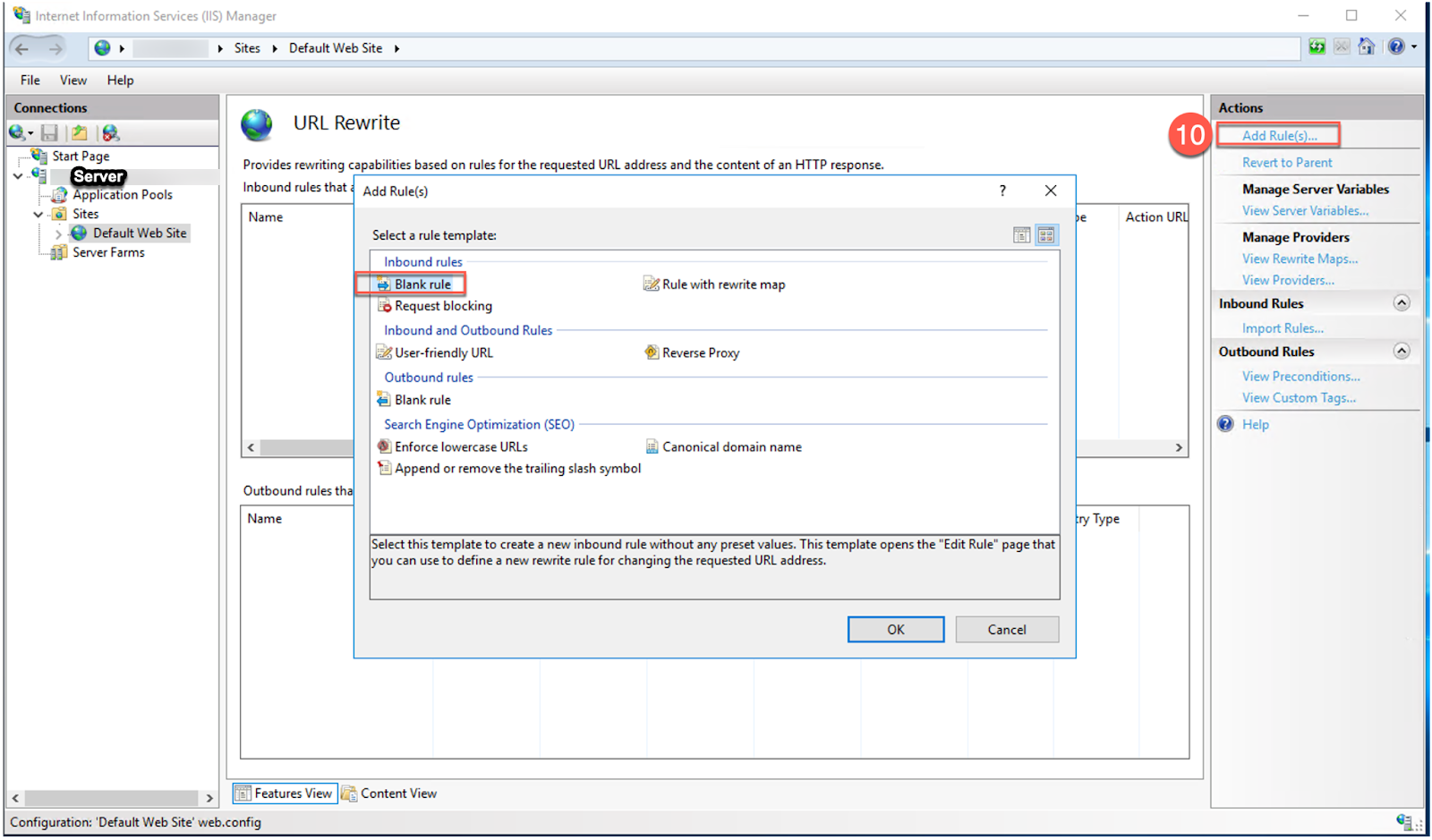Open the Help menu
Screen dimensions: 1432x840
[x=120, y=80]
